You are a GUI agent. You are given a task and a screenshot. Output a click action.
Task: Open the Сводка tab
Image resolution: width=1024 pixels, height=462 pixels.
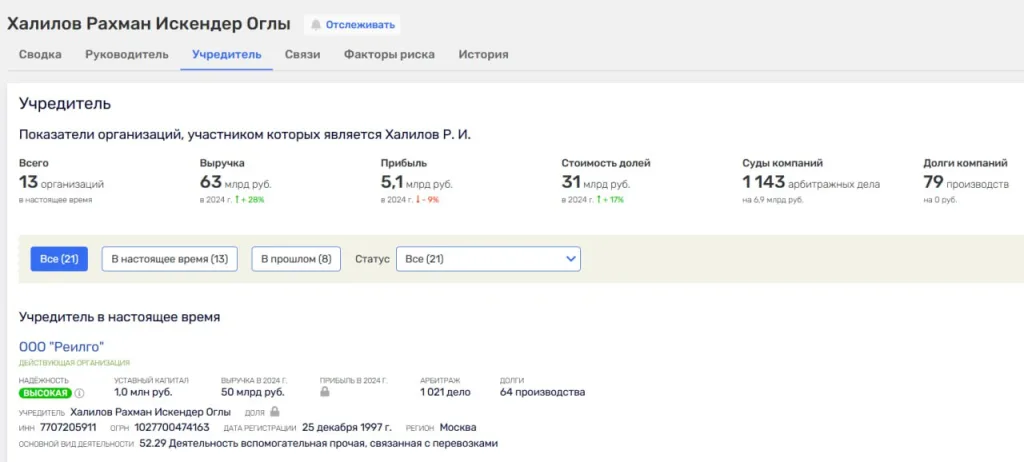tap(40, 55)
